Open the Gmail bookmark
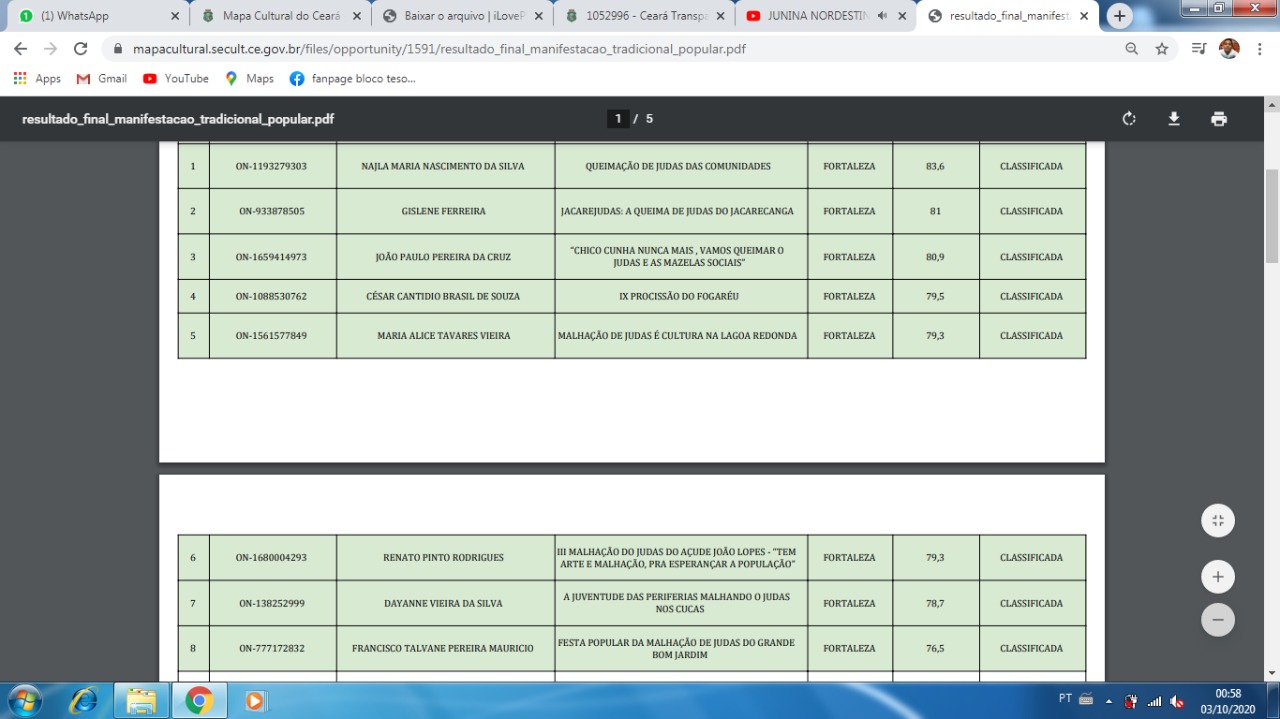 tap(102, 78)
